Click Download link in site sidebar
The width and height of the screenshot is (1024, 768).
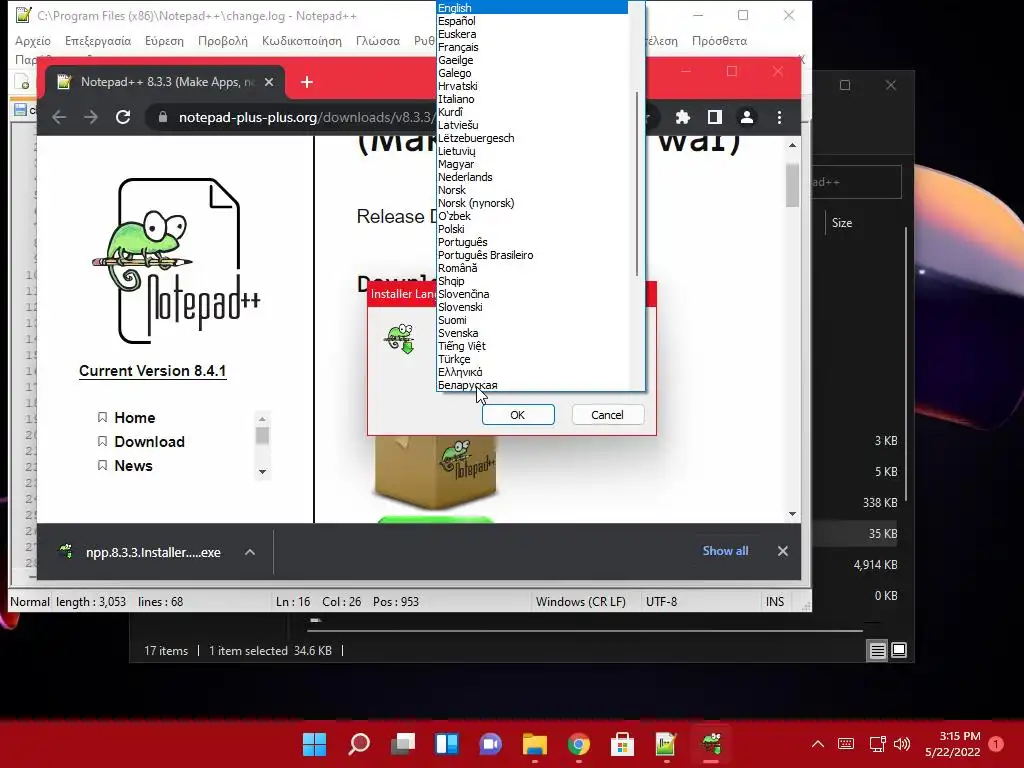(150, 441)
